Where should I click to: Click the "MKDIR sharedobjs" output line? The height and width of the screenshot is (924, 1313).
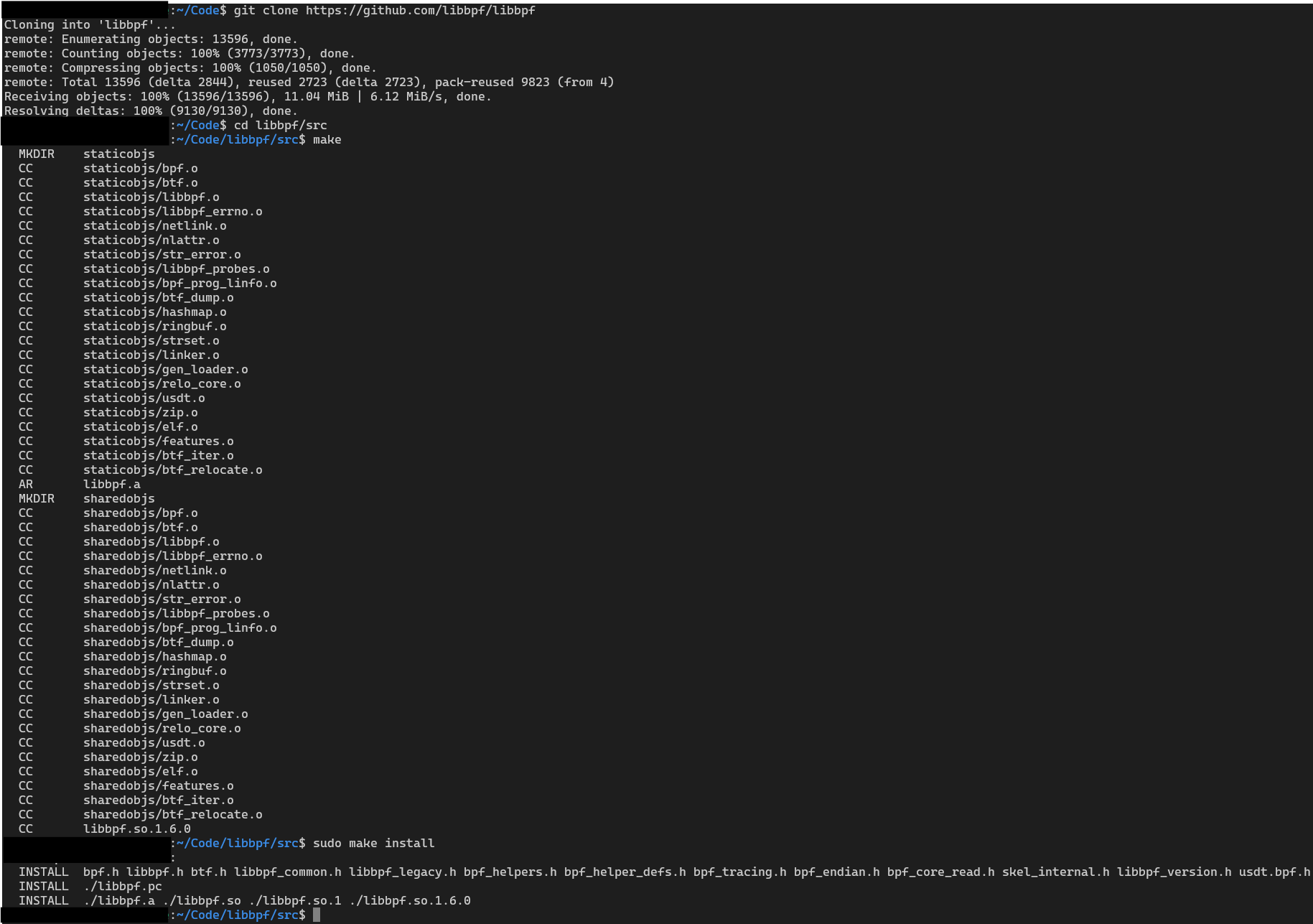point(86,499)
